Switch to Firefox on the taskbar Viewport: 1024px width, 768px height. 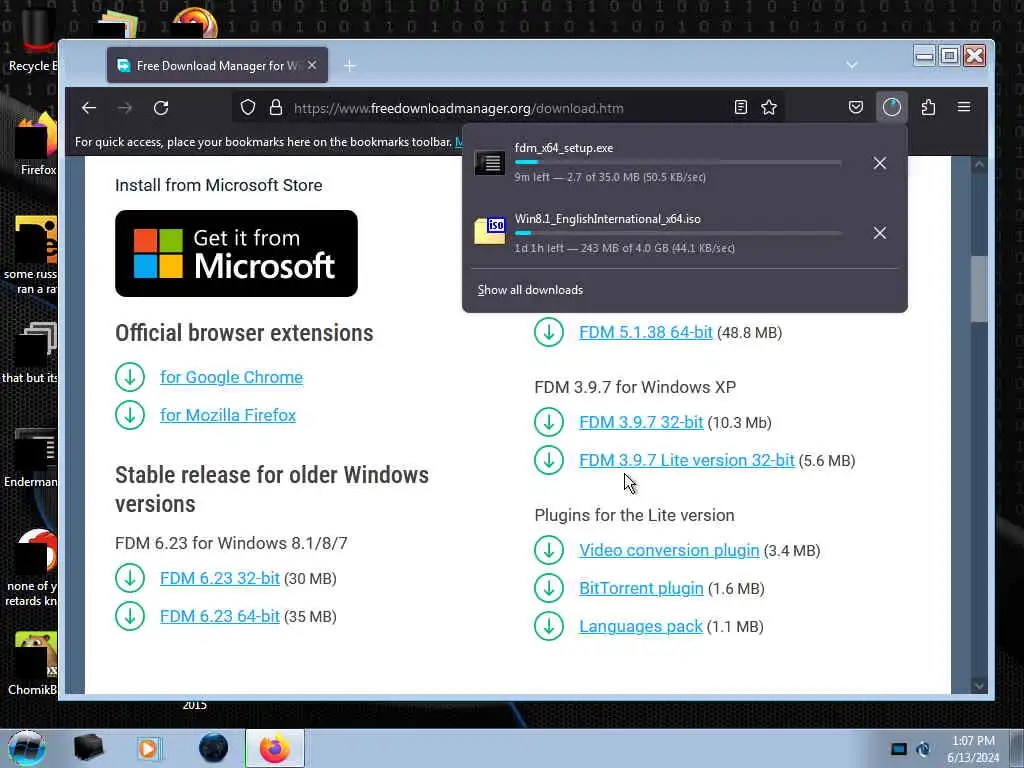point(275,748)
